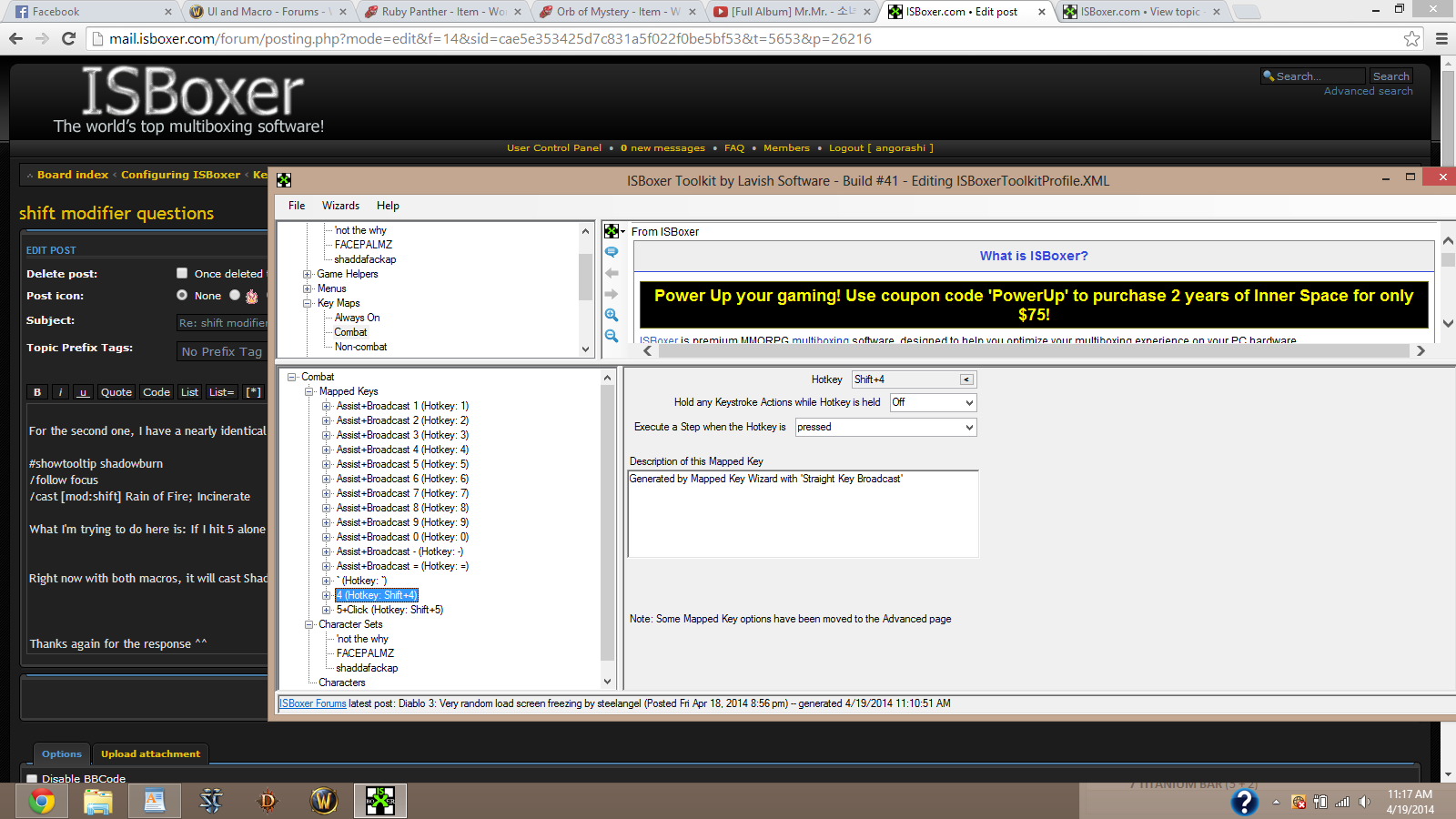This screenshot has width=1456, height=819.
Task: Click the network signal tray icon
Action: click(1342, 802)
